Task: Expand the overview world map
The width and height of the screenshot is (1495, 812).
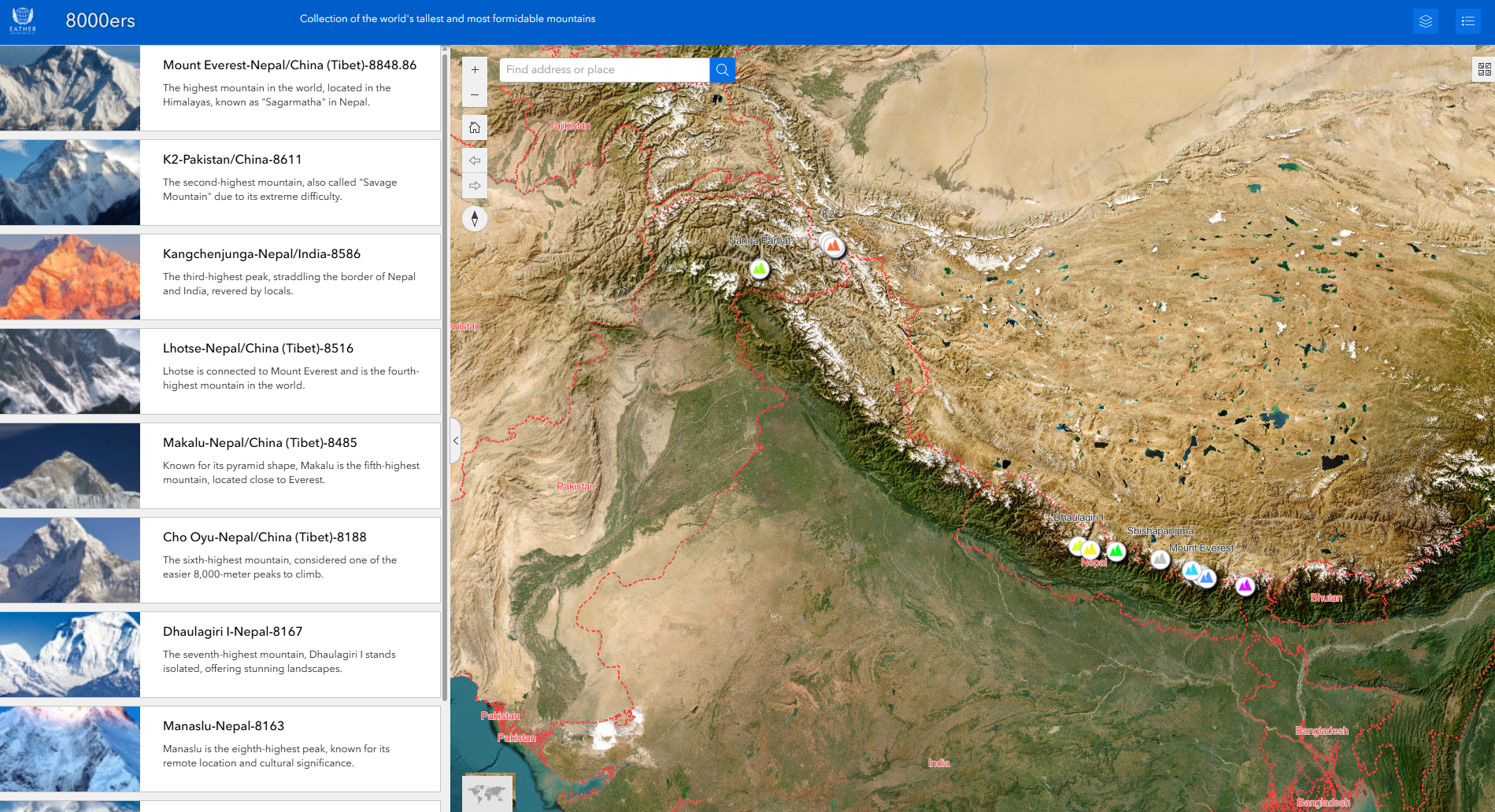Action: tap(487, 792)
